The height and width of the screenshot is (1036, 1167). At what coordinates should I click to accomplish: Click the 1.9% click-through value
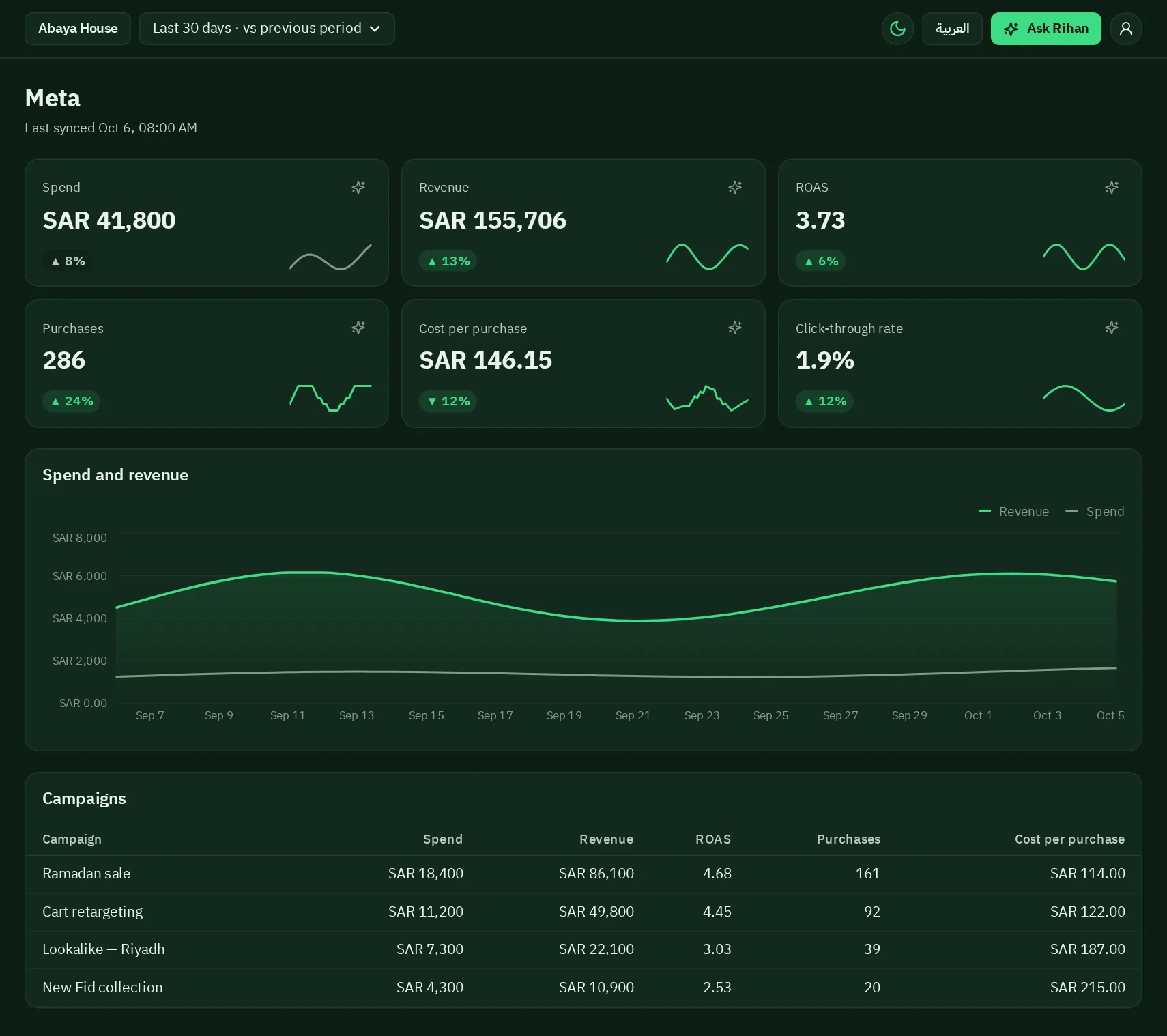[x=825, y=360]
